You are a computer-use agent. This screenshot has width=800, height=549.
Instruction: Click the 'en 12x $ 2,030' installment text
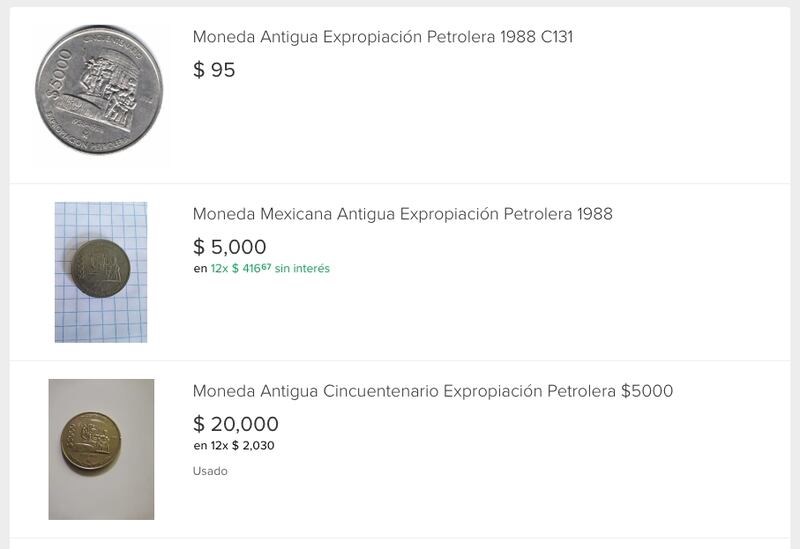tap(233, 446)
